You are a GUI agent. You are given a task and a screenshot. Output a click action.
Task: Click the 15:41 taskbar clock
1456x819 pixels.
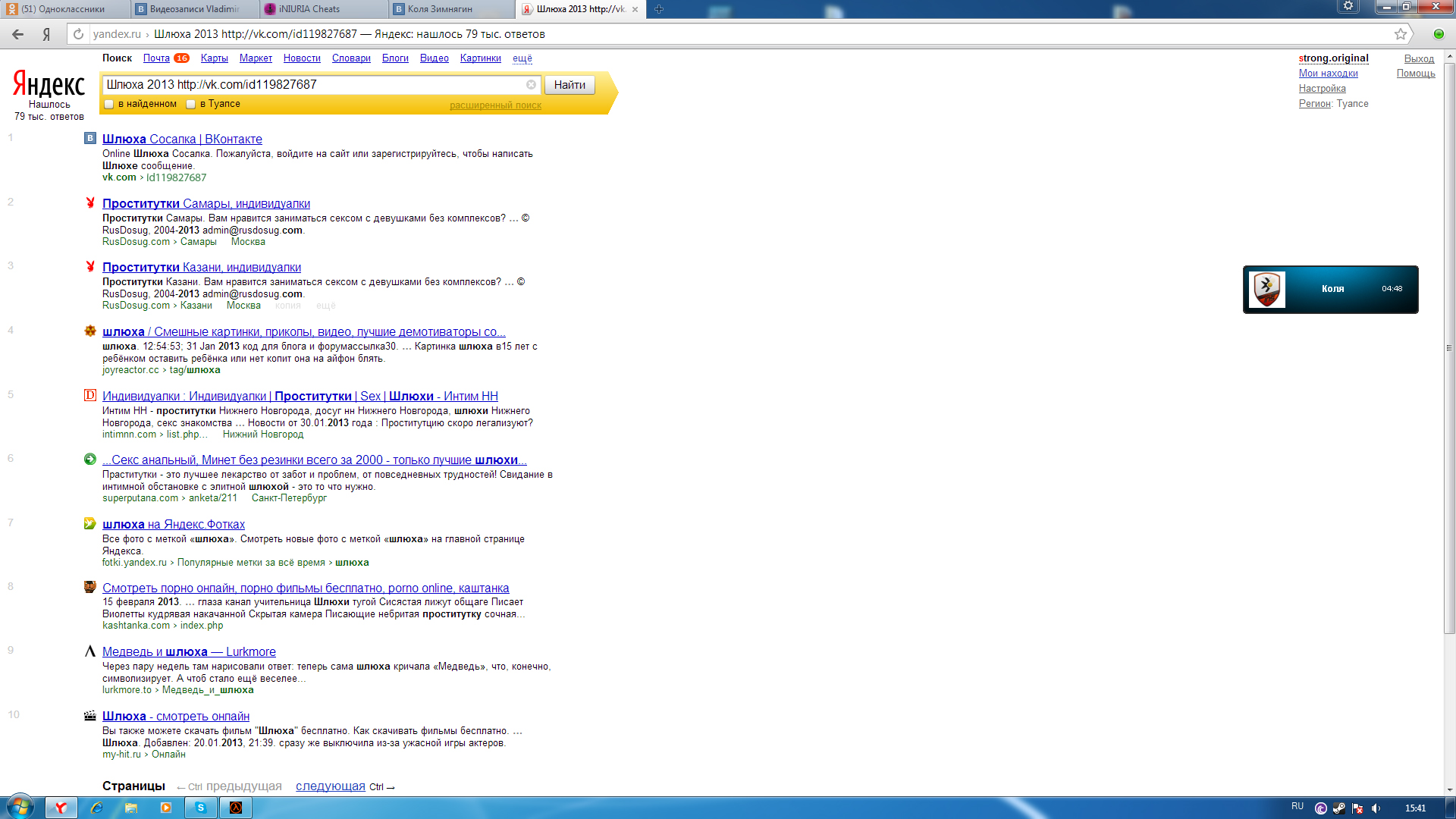tap(1415, 808)
